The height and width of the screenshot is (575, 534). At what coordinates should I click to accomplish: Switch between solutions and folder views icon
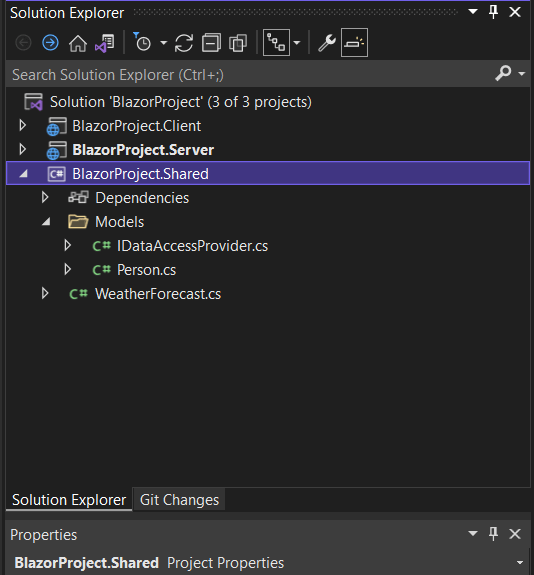click(x=105, y=43)
